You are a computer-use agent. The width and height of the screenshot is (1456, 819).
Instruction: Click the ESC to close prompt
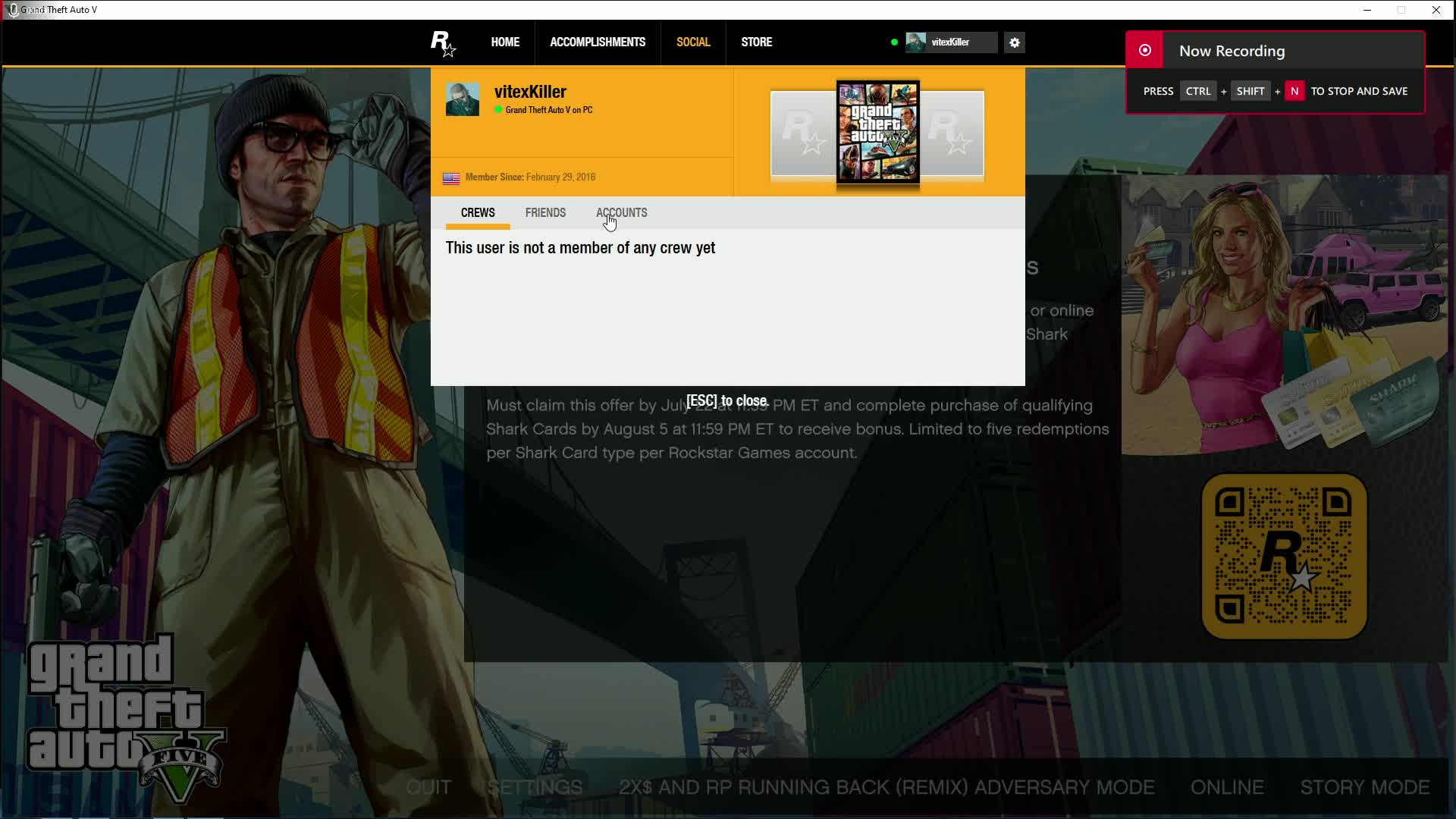click(x=727, y=401)
